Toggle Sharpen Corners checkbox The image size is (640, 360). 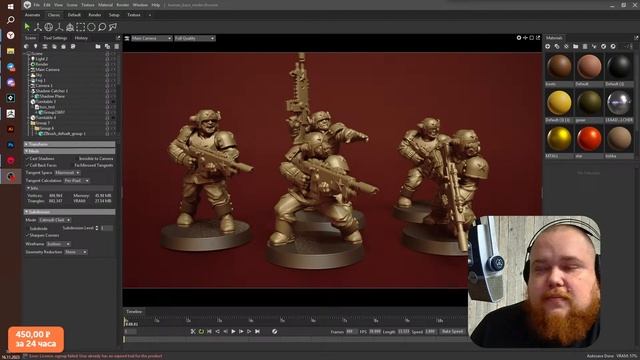point(27,236)
